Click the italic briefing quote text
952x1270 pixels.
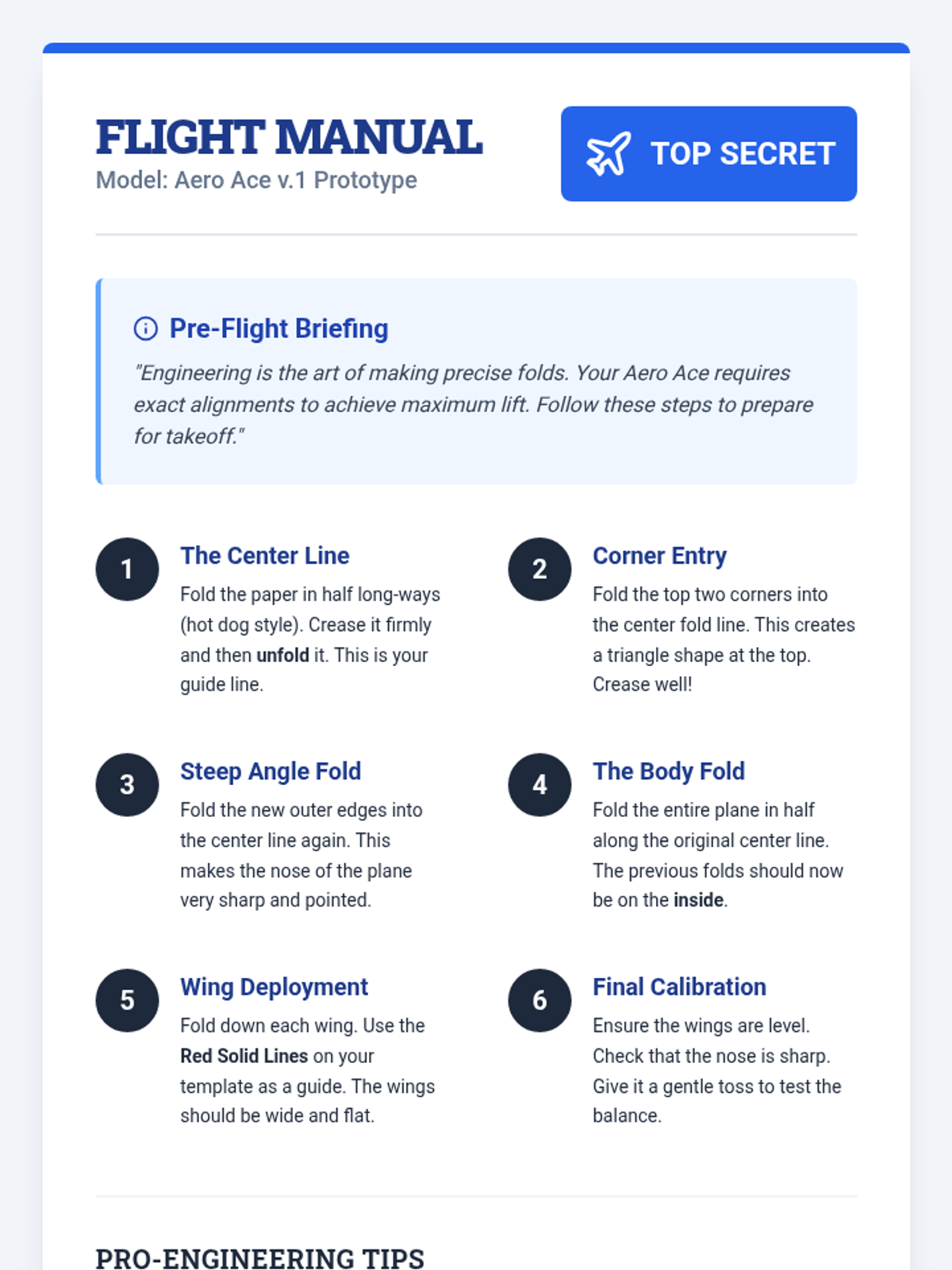[473, 405]
